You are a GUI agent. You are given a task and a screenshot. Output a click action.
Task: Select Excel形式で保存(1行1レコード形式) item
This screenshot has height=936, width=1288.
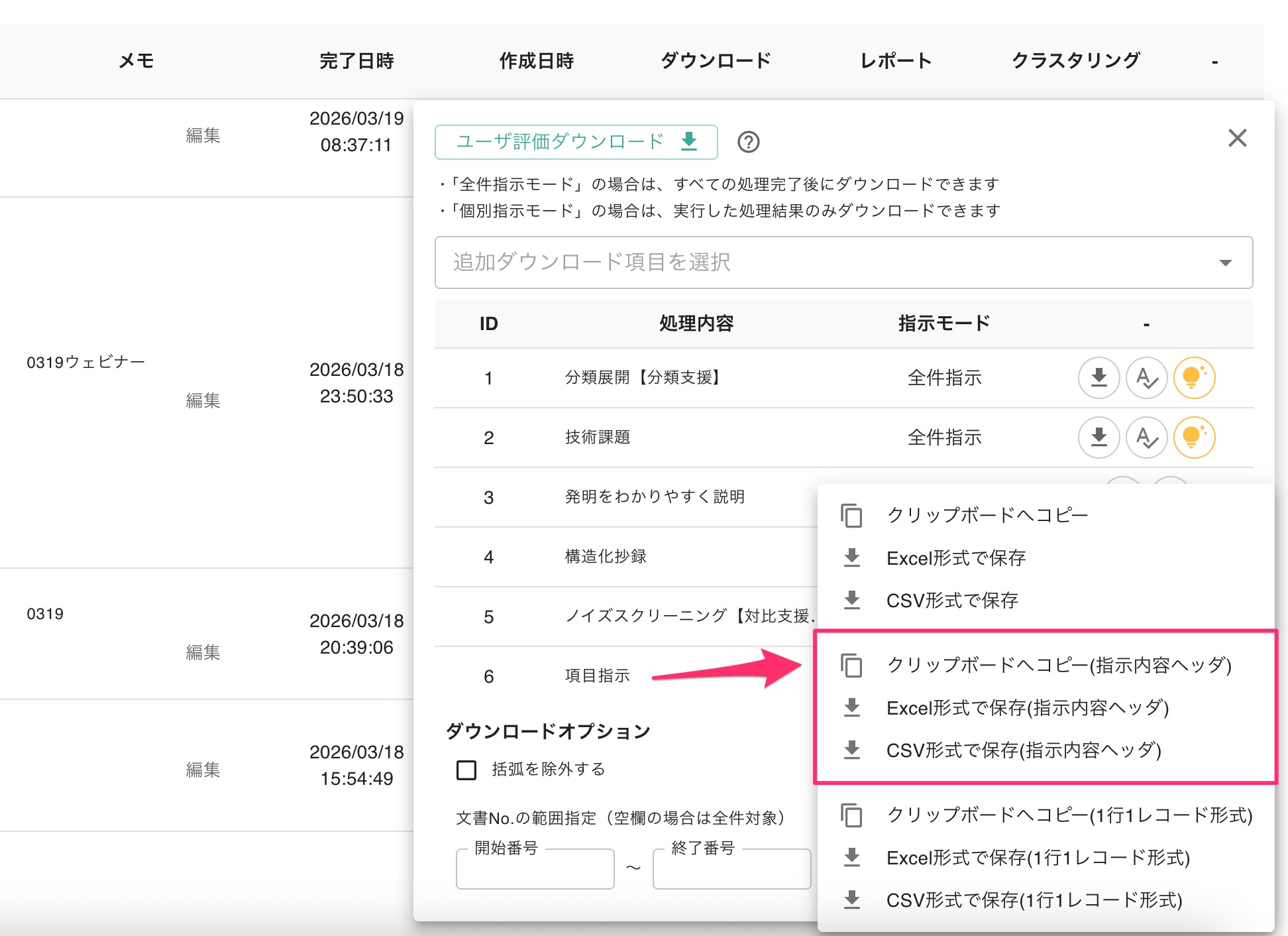point(1046,858)
